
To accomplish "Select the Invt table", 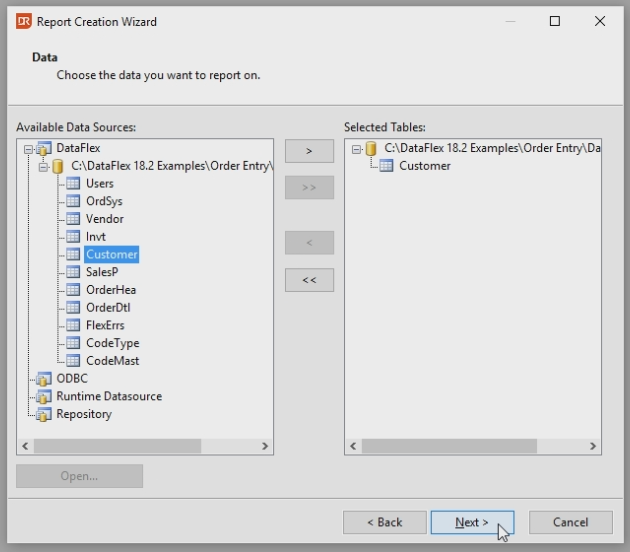I will 96,237.
